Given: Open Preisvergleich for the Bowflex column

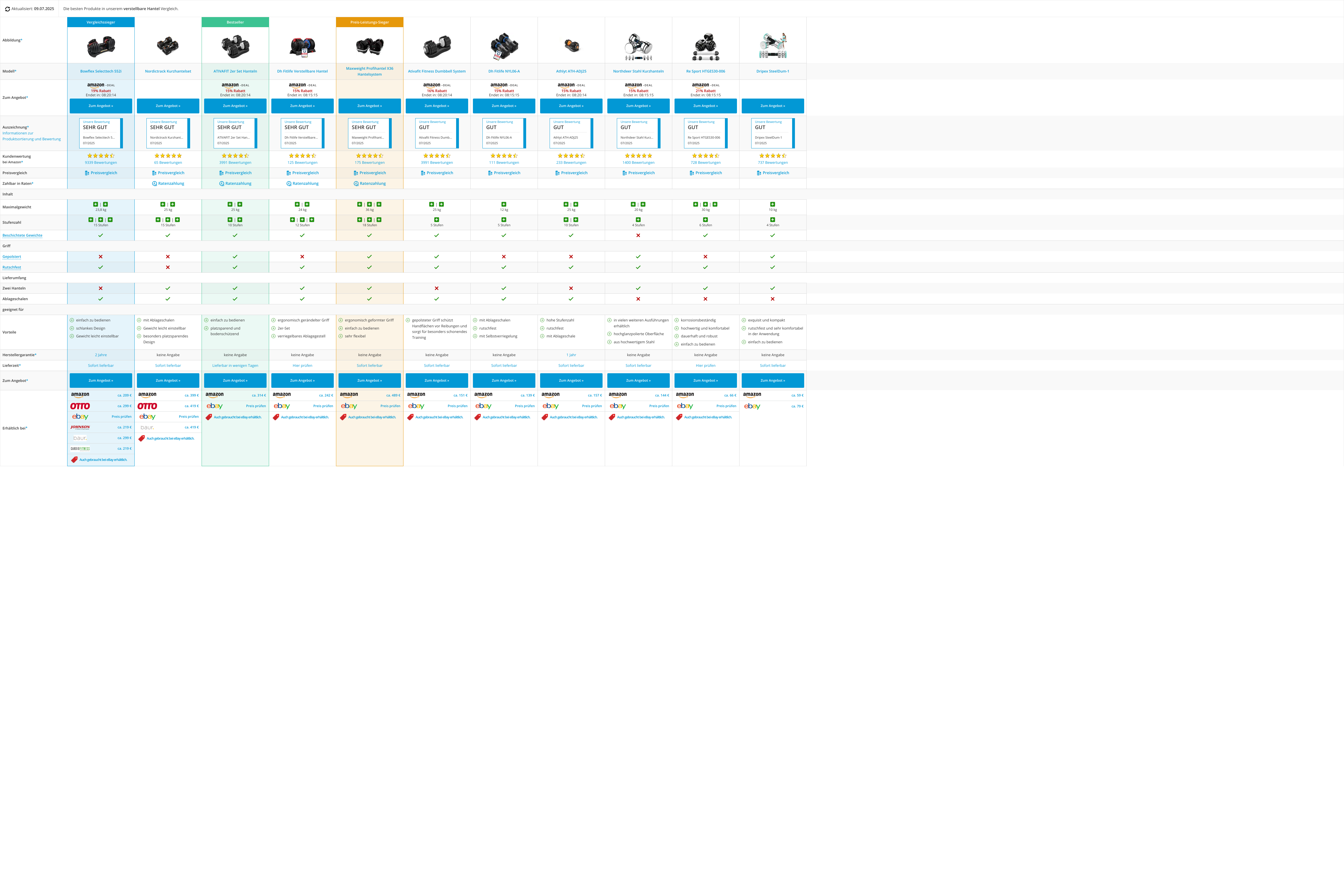Looking at the screenshot, I should pyautogui.click(x=101, y=172).
